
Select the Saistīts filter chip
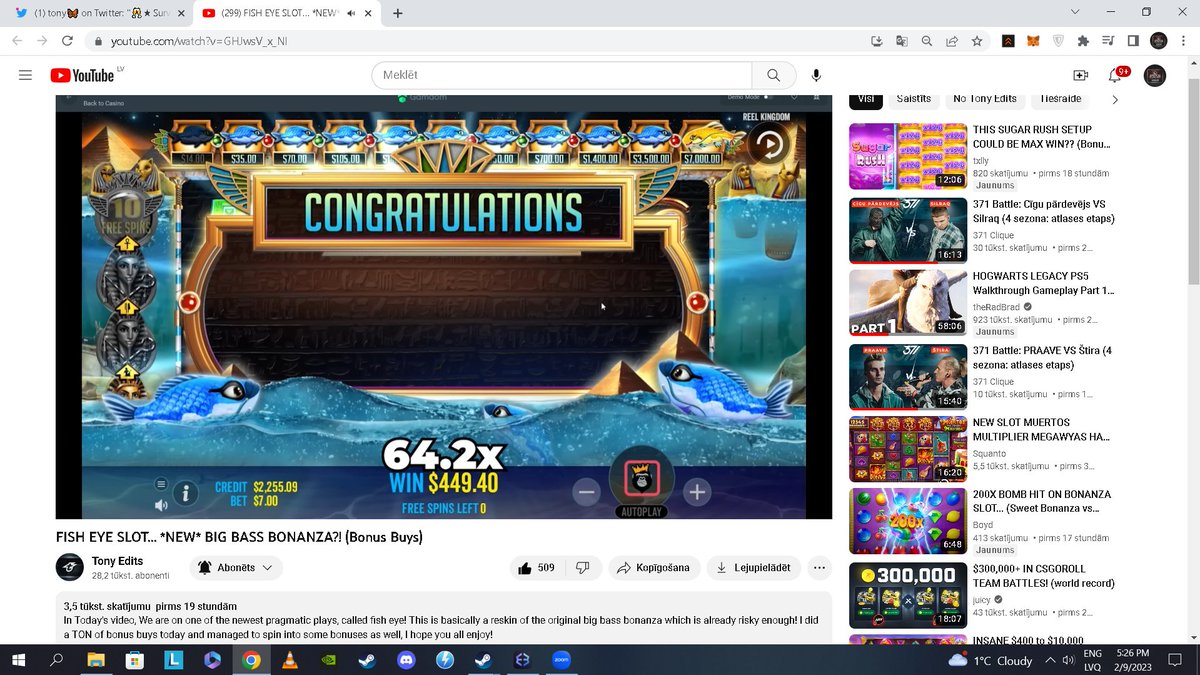(x=914, y=99)
